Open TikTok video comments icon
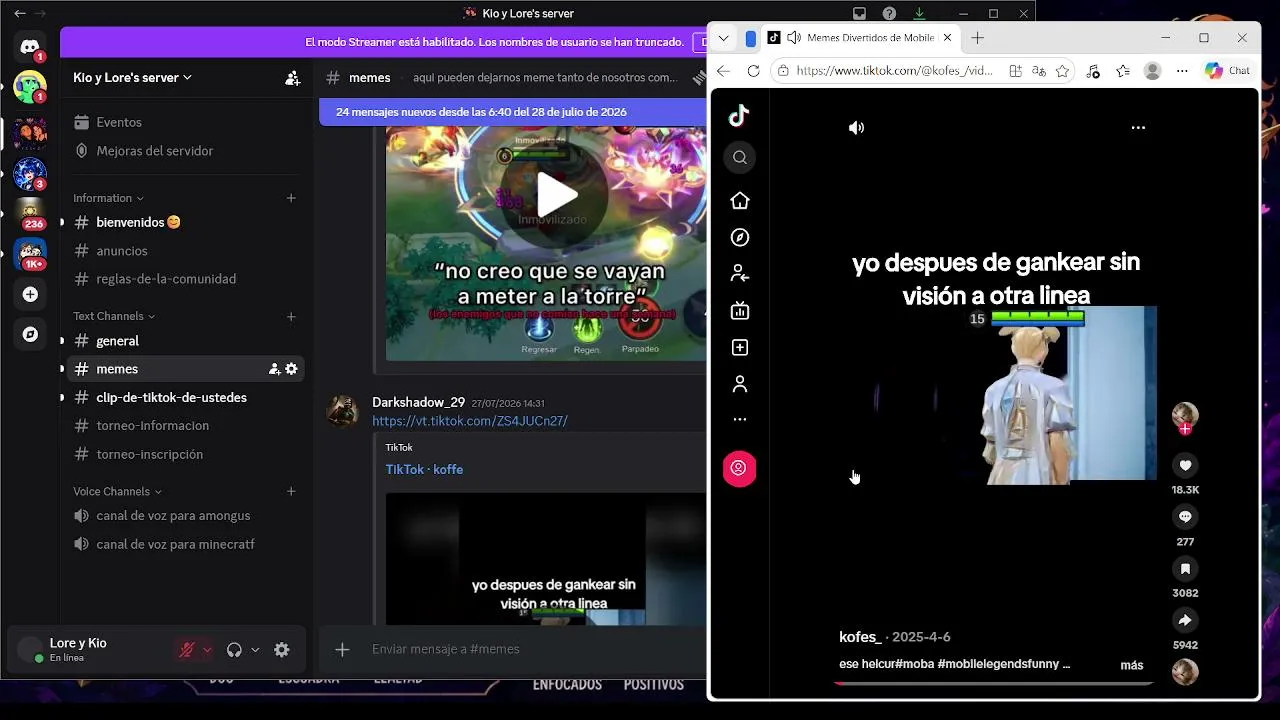1280x720 pixels. [1185, 517]
